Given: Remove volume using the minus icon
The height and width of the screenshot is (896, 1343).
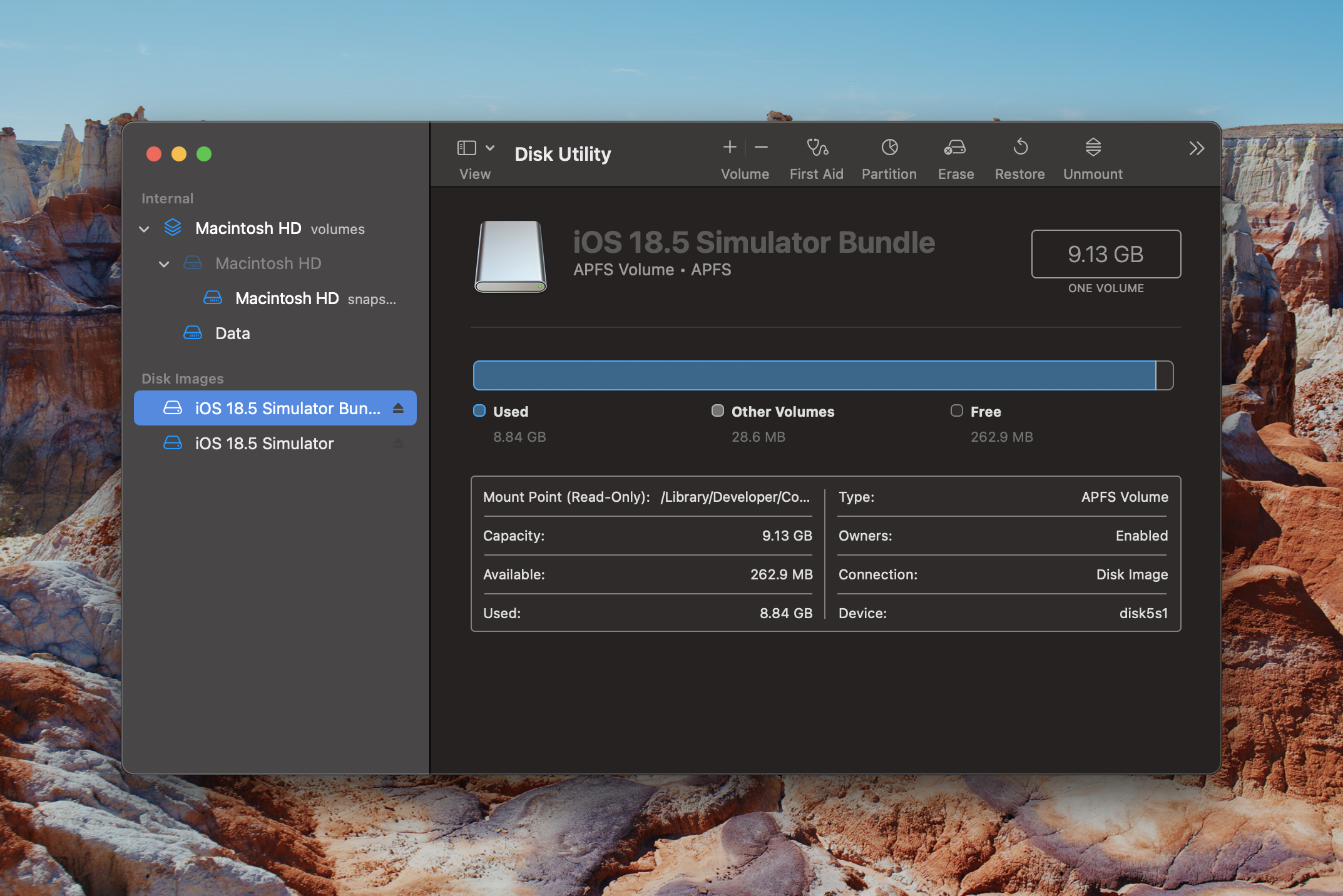Looking at the screenshot, I should pyautogui.click(x=761, y=147).
